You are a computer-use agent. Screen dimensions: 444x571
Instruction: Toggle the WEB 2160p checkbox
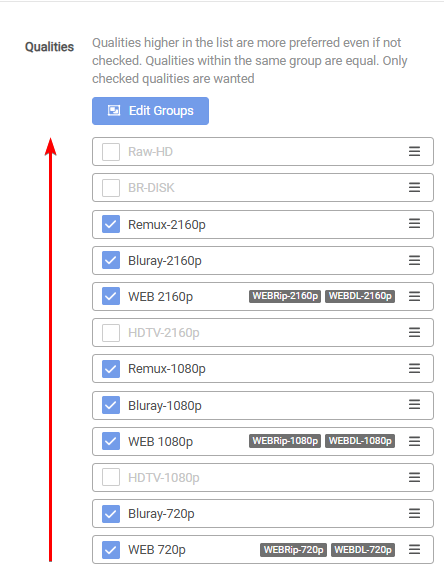point(111,296)
